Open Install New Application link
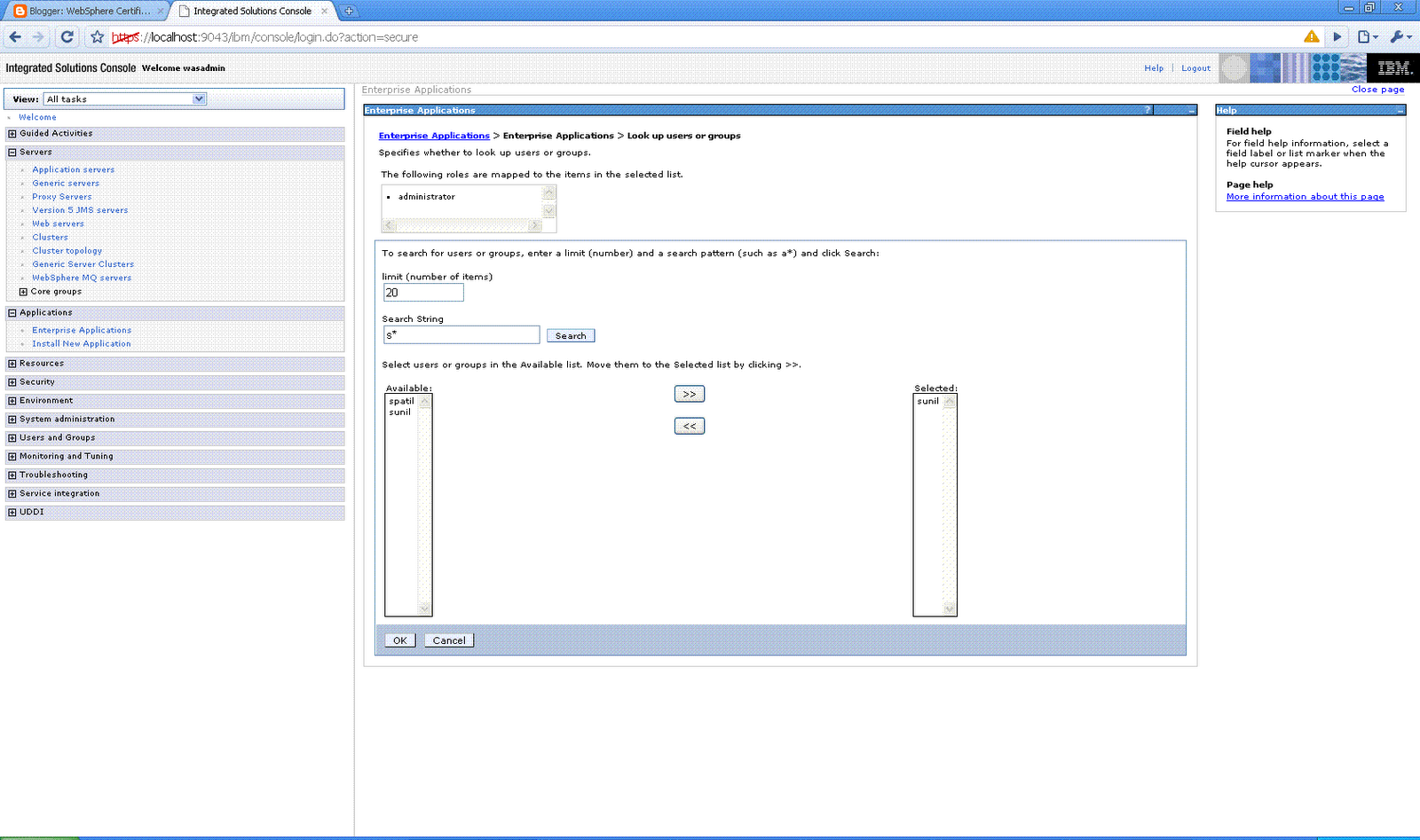This screenshot has height=840, width=1420. pos(82,344)
